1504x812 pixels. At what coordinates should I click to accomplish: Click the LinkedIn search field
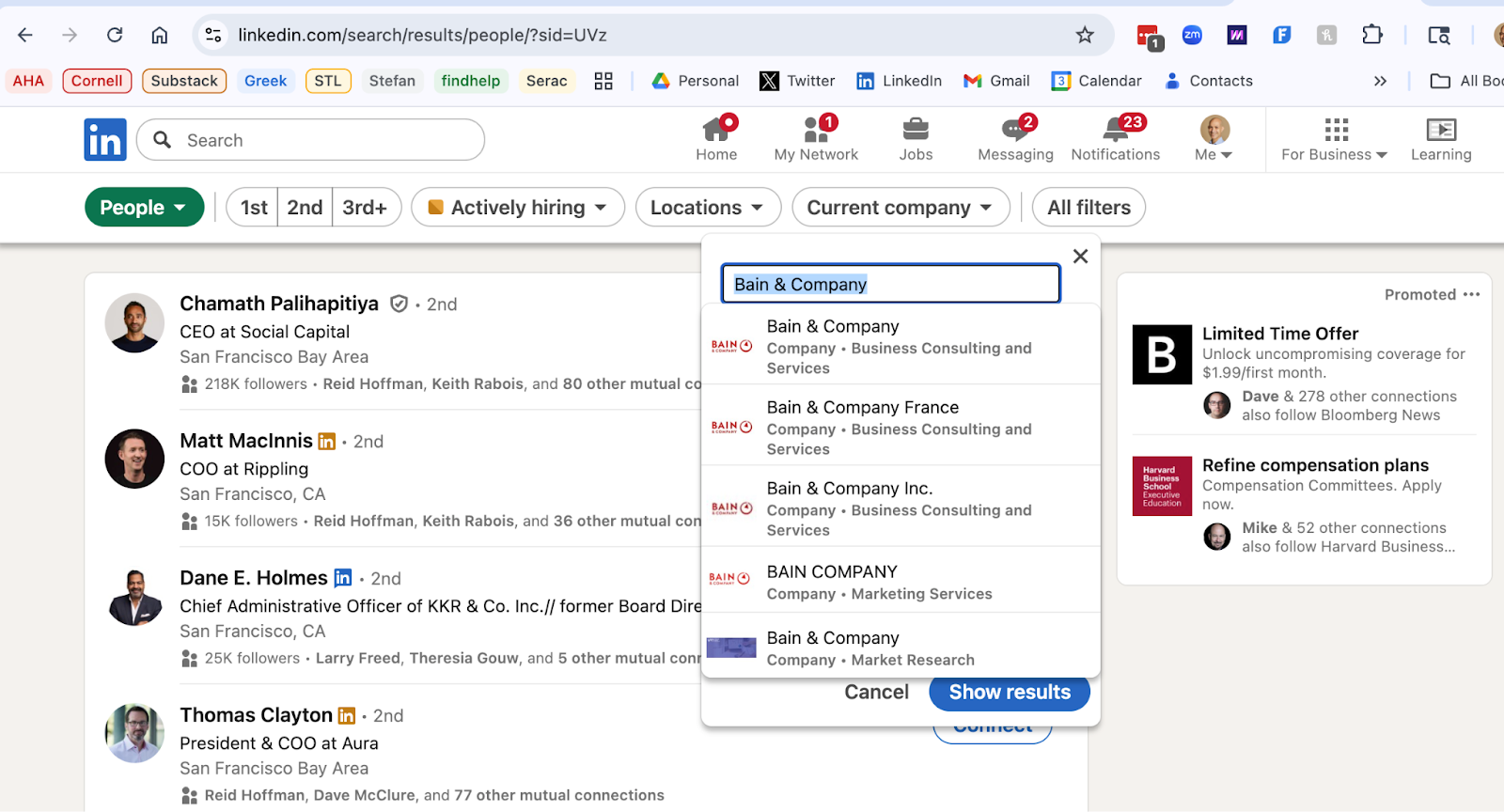point(310,140)
